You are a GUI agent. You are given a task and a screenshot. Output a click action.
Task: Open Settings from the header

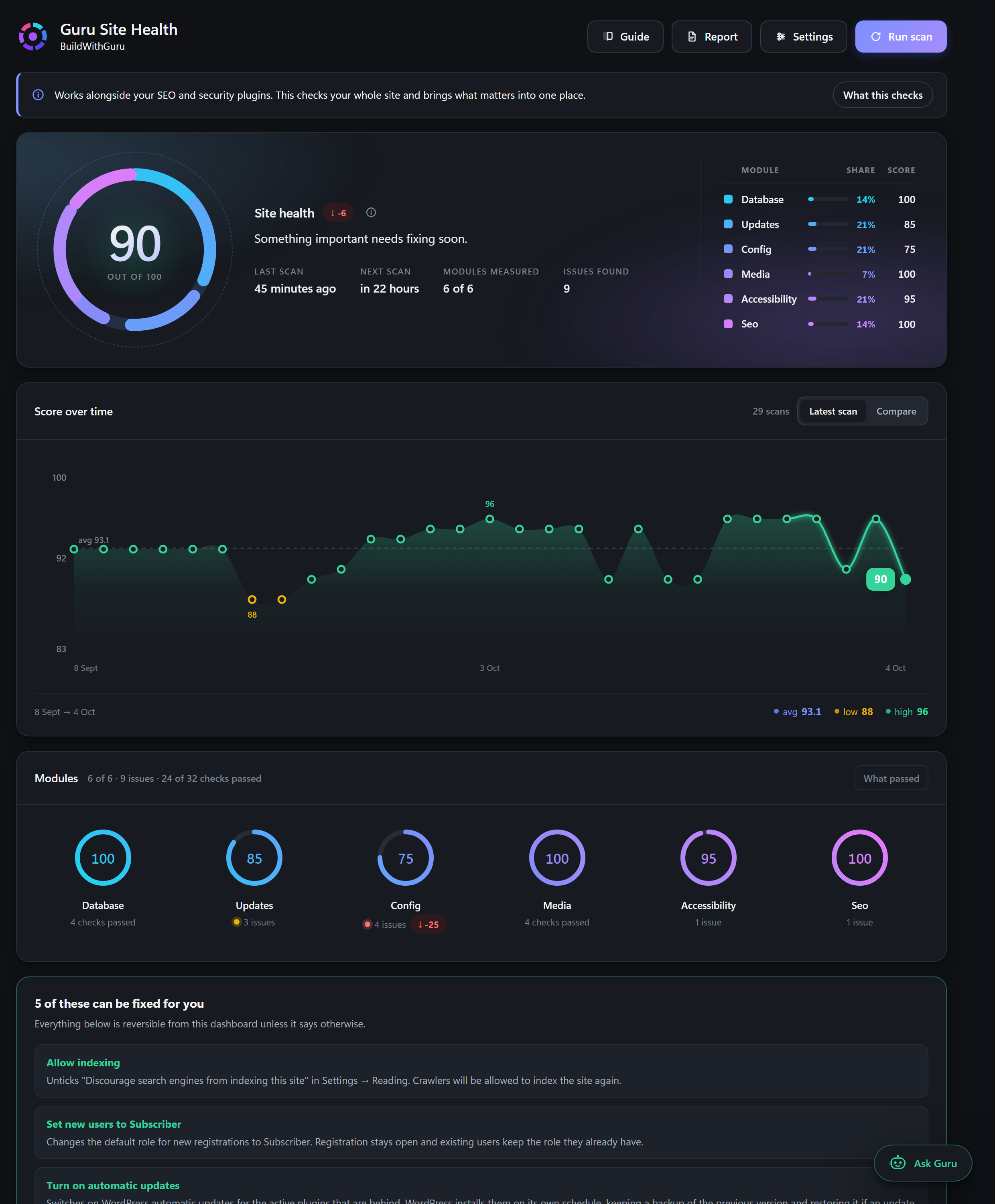804,37
